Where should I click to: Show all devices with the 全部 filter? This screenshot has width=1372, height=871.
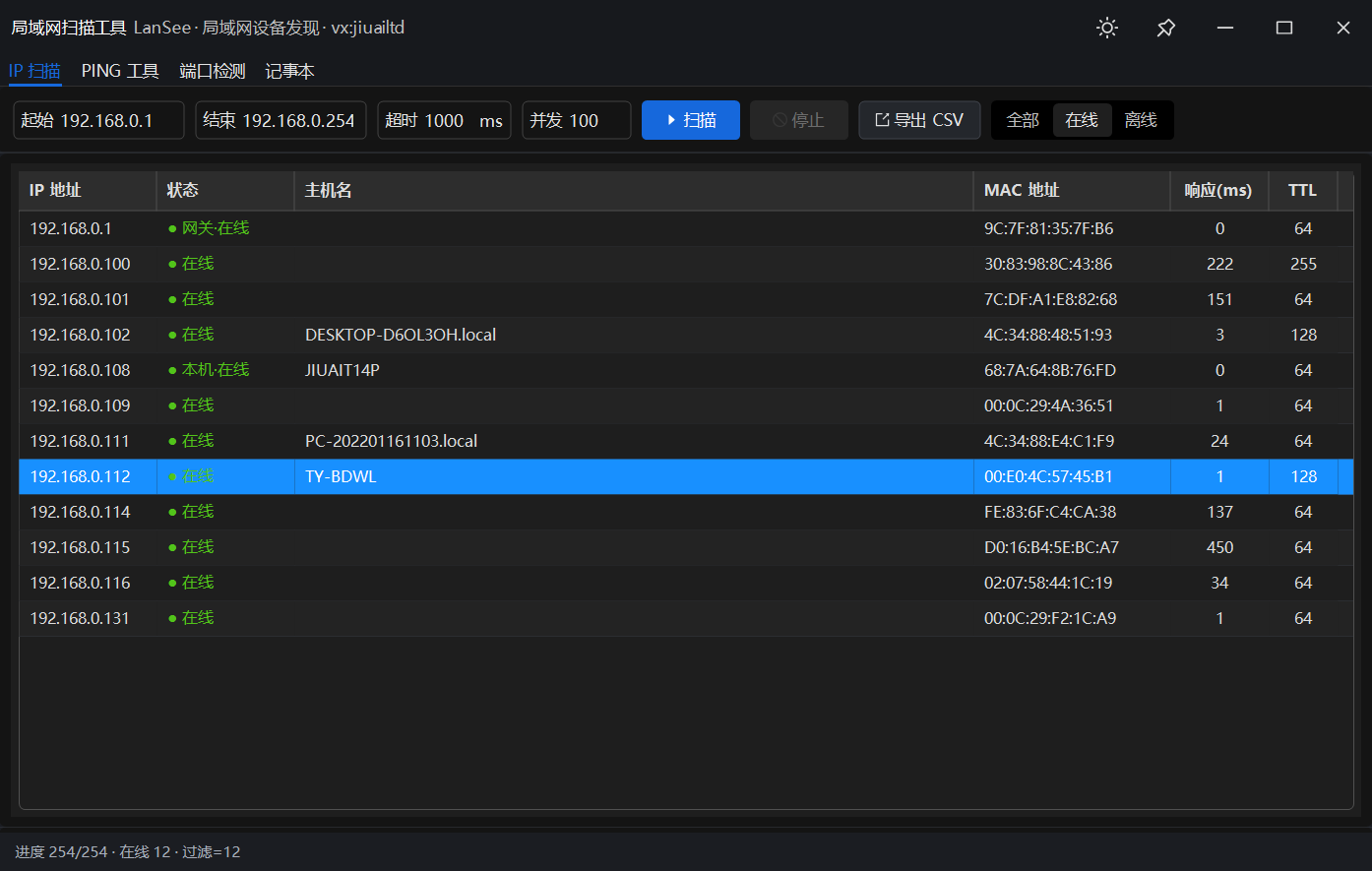pos(1023,120)
